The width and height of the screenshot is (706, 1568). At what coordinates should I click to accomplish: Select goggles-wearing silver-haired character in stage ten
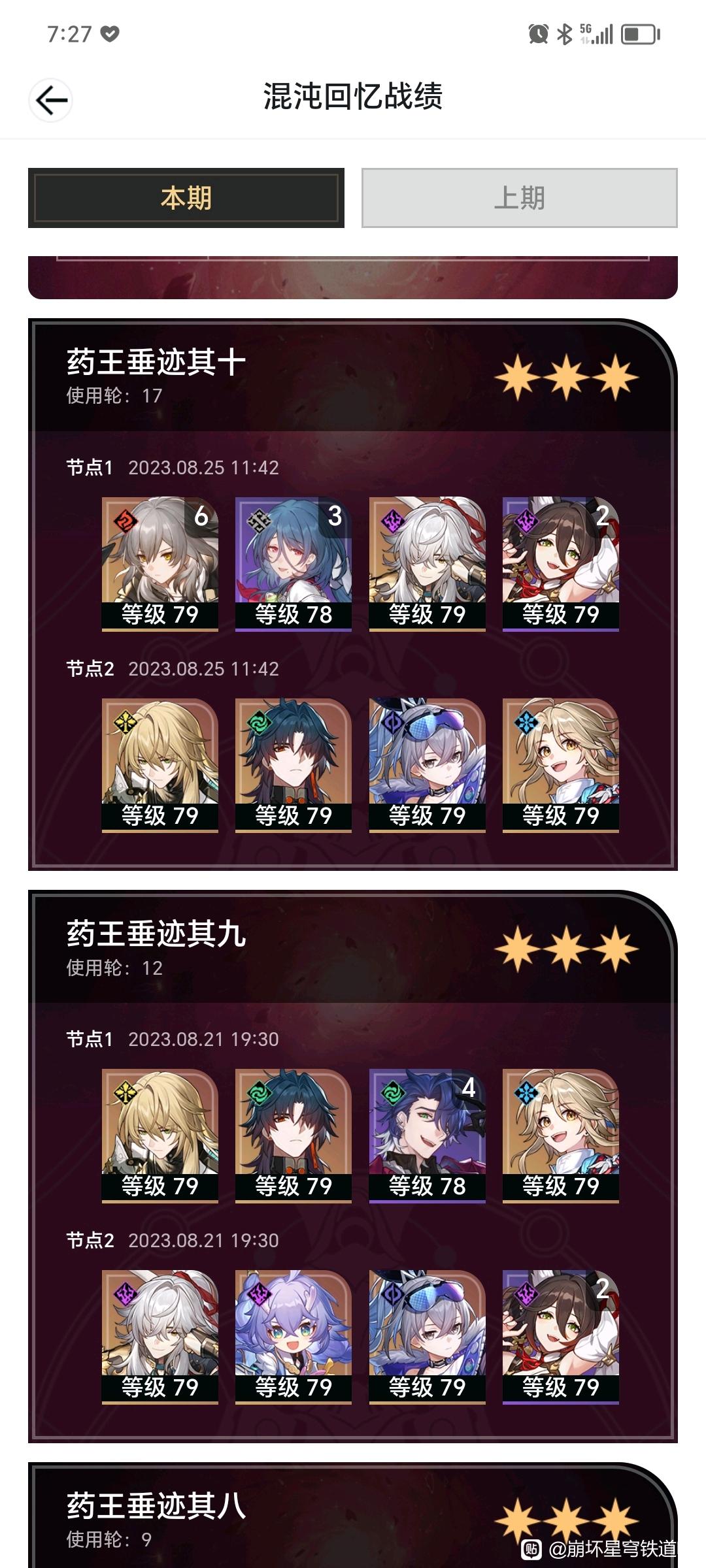[x=428, y=766]
